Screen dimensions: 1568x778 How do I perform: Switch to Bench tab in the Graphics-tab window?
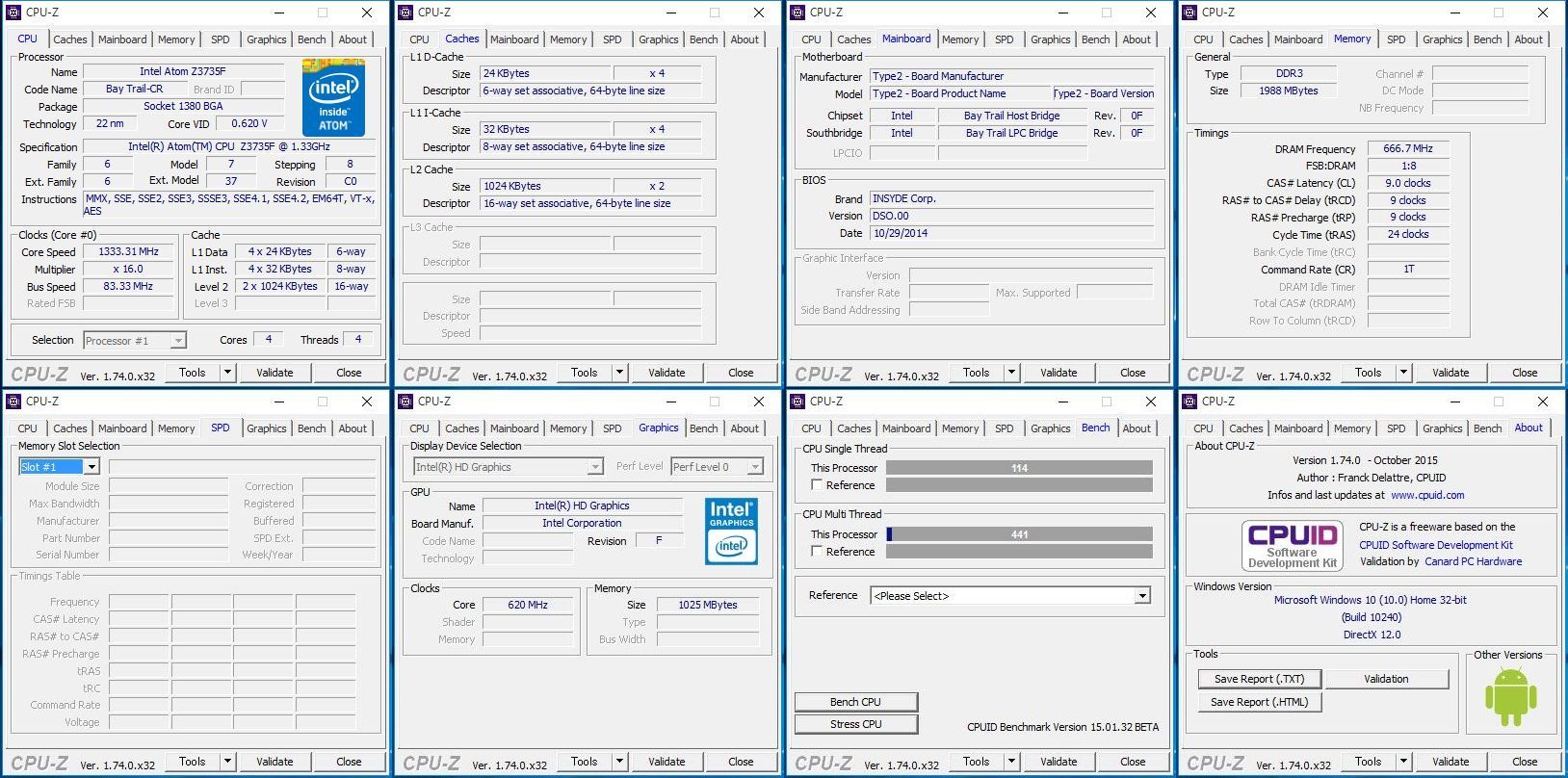(x=703, y=428)
